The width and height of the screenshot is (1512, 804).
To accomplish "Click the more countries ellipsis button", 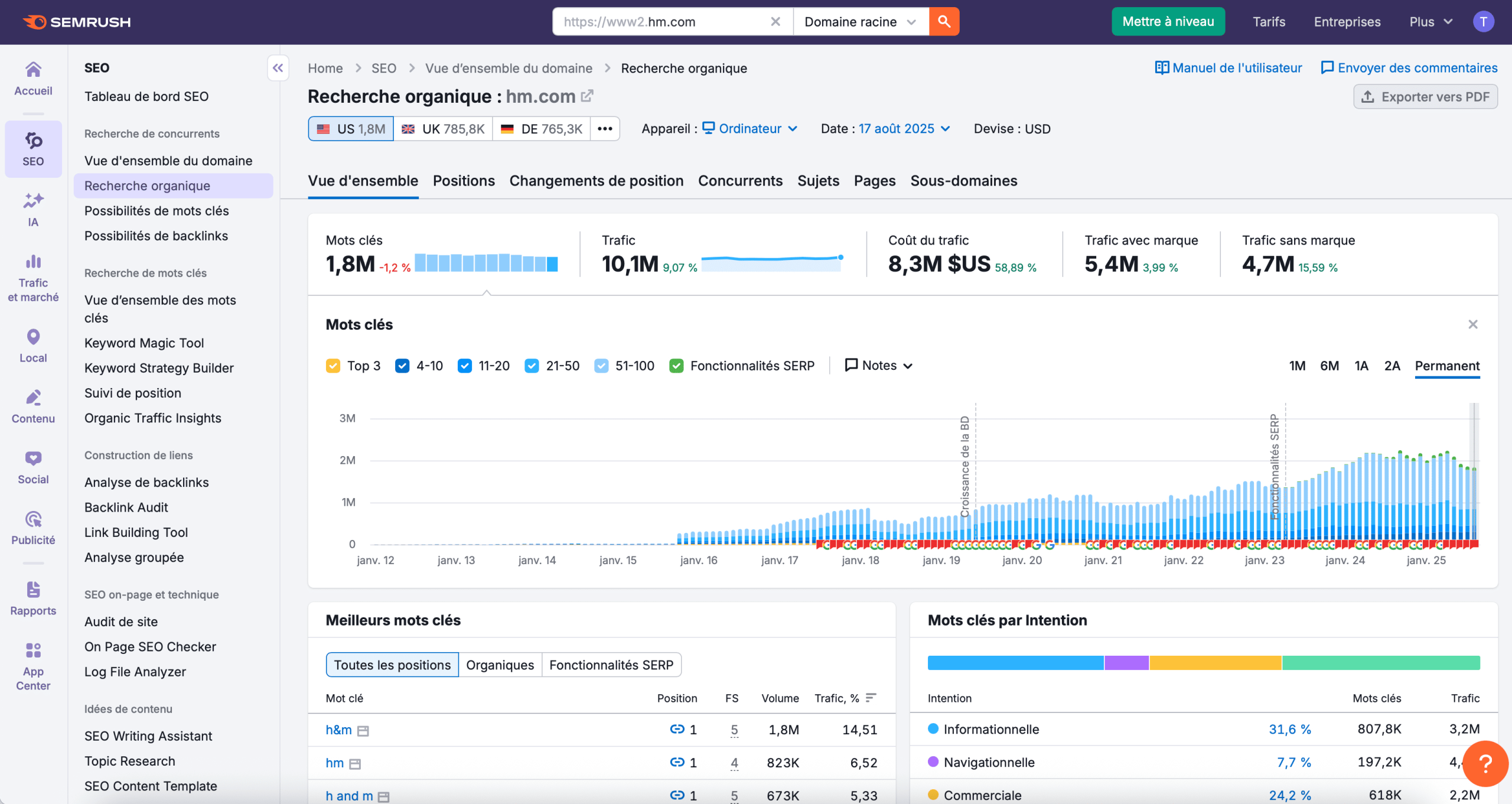I will click(x=605, y=129).
